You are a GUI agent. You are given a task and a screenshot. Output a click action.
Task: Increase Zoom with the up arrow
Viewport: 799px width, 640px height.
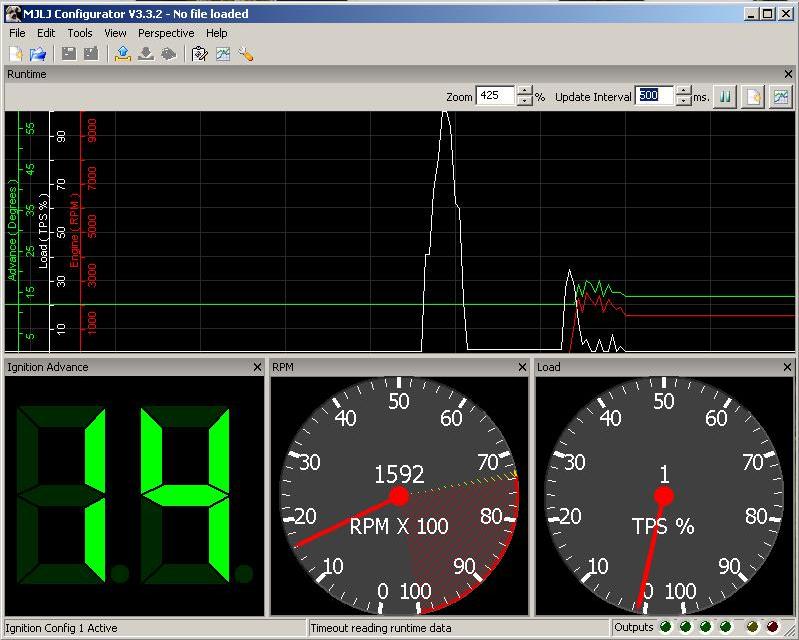click(x=524, y=91)
